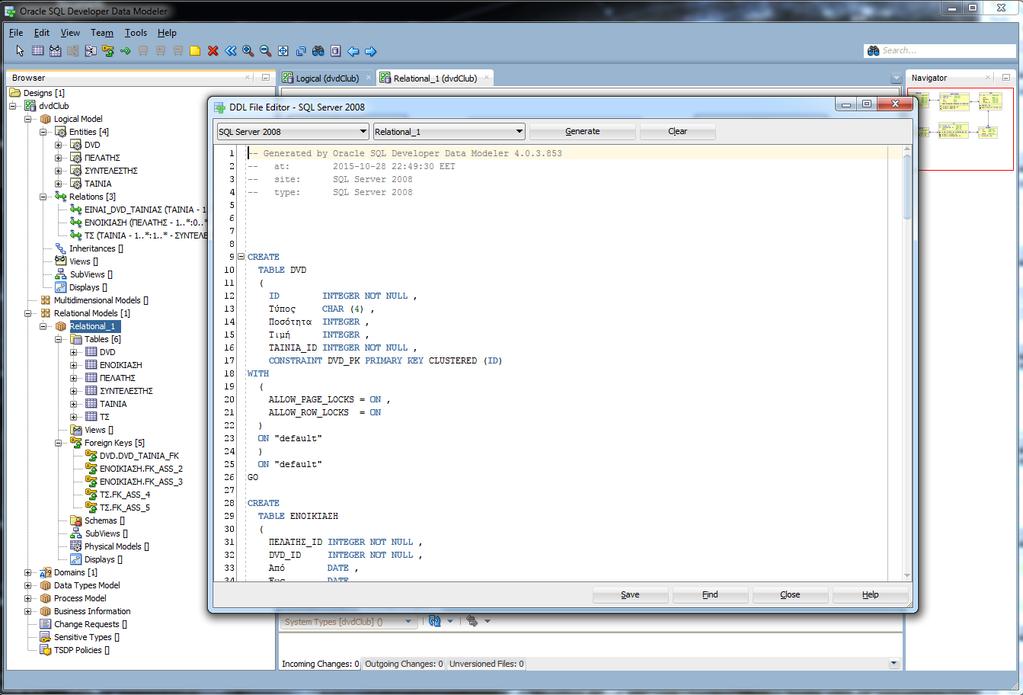Image resolution: width=1023 pixels, height=695 pixels.
Task: Collapse the CREATE block fold marker on line 9
Action: [x=240, y=256]
